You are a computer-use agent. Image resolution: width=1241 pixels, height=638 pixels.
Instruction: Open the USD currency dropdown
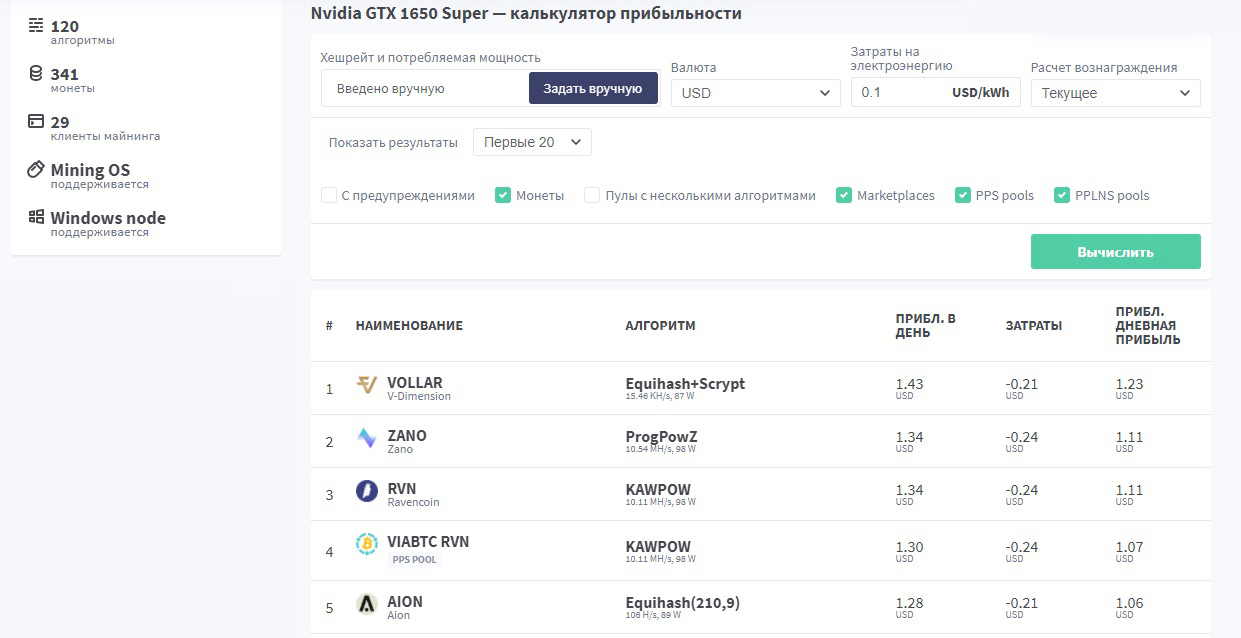pyautogui.click(x=755, y=93)
